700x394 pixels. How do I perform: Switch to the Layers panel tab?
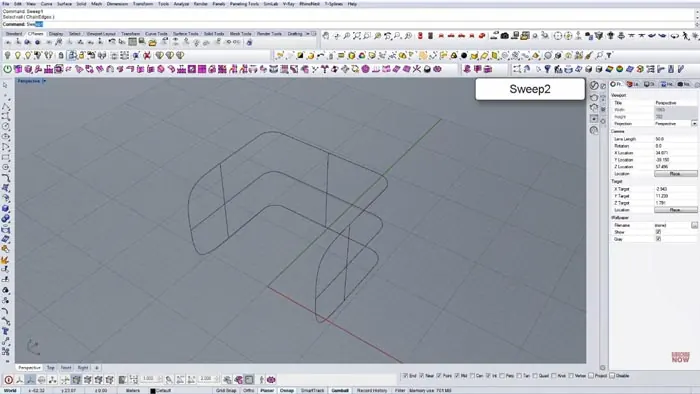633,84
